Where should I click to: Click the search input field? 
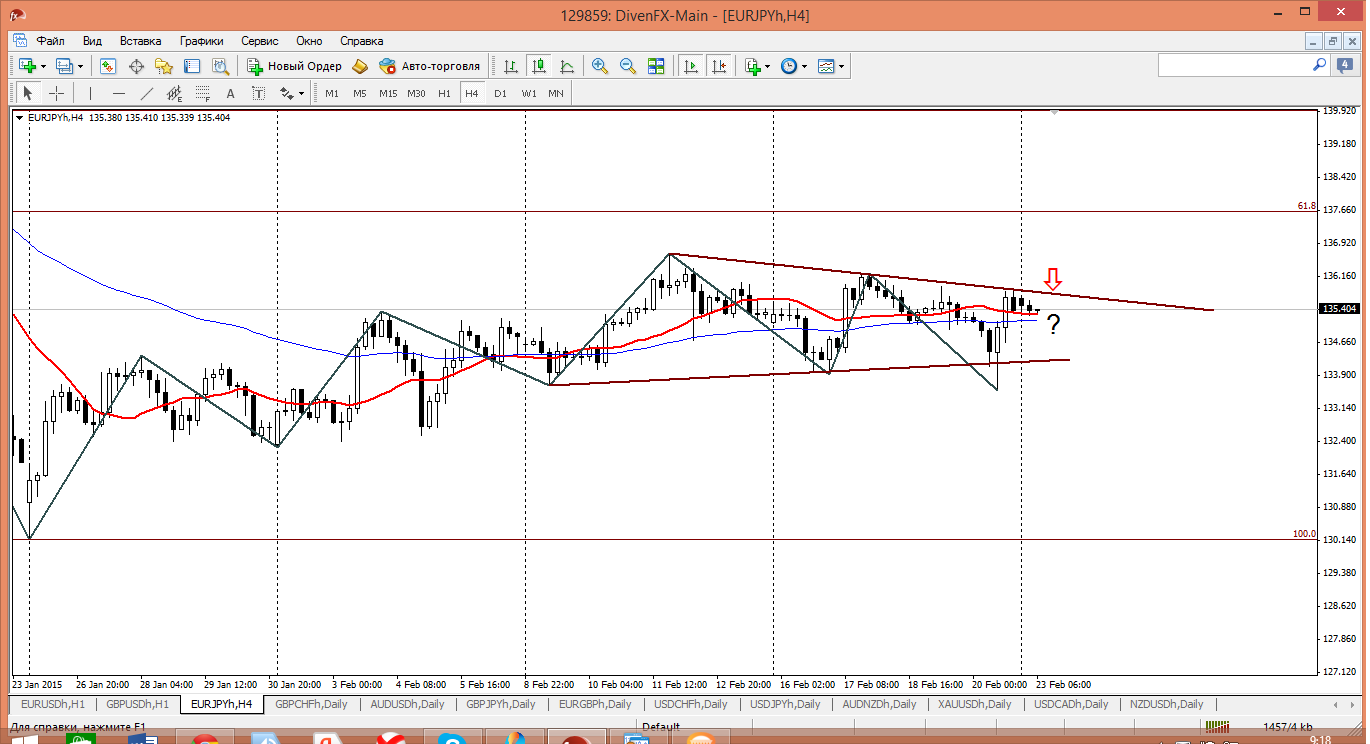pos(1235,65)
